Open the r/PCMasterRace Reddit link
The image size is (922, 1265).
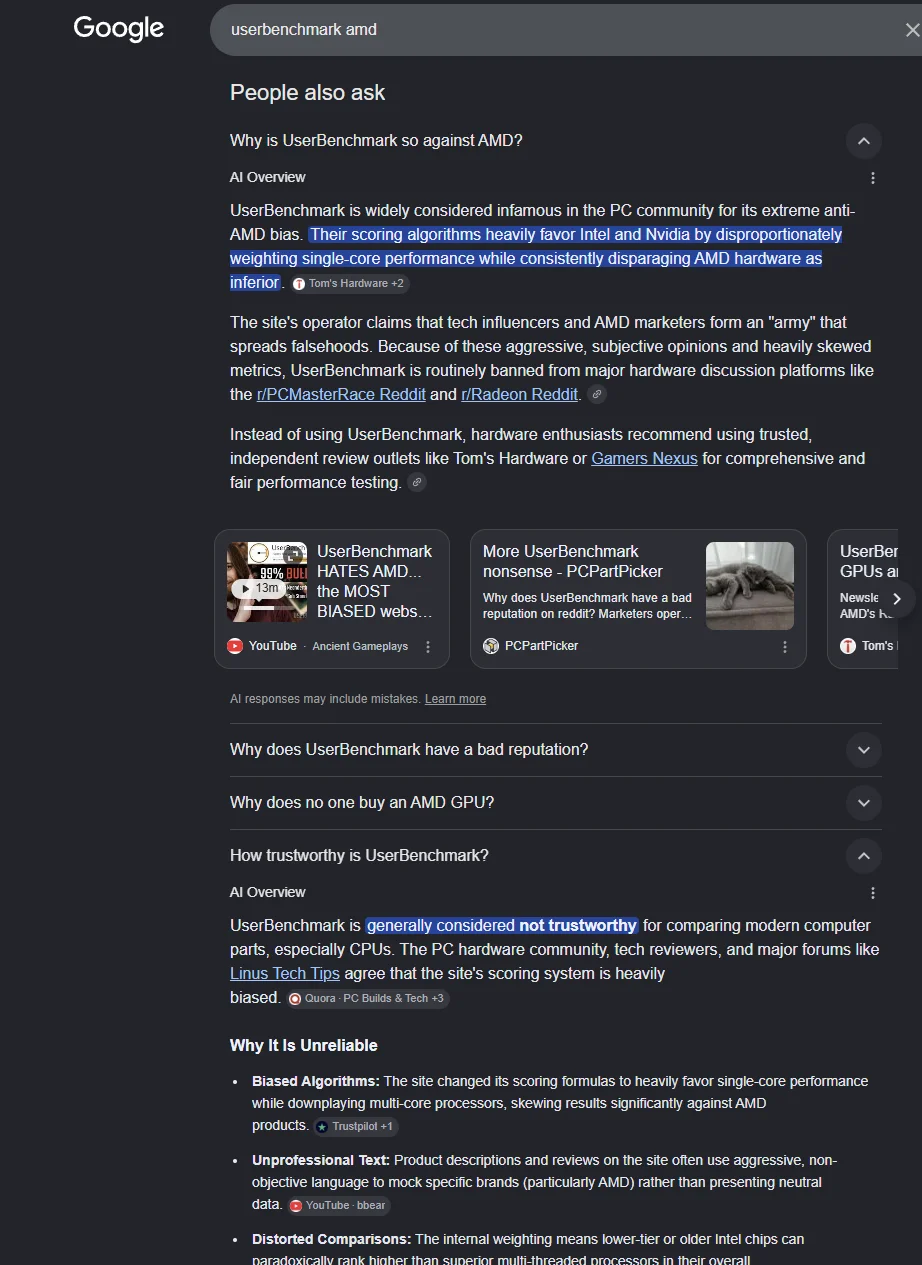pos(341,394)
